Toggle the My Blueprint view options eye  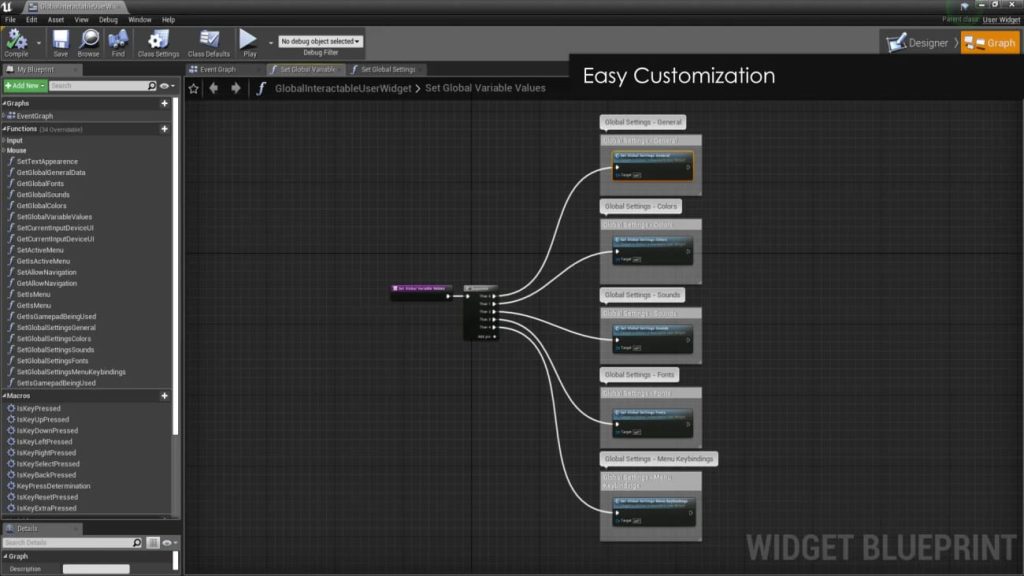(x=168, y=86)
